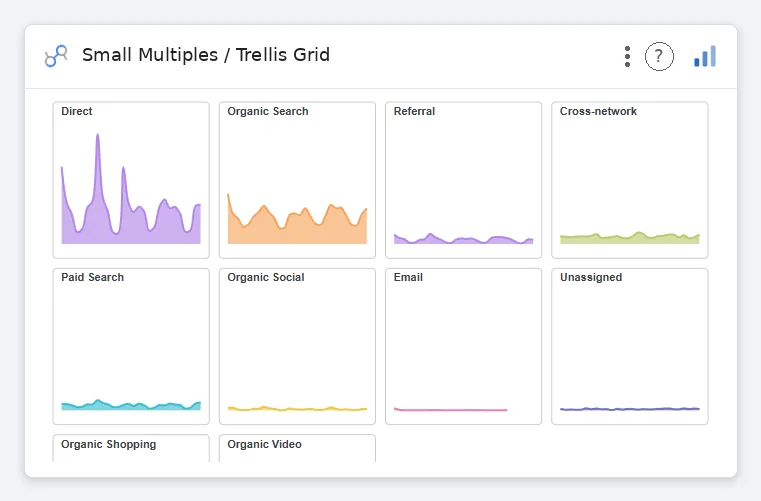The width and height of the screenshot is (761, 501).
Task: Select the Direct channel chart
Action: [131, 180]
